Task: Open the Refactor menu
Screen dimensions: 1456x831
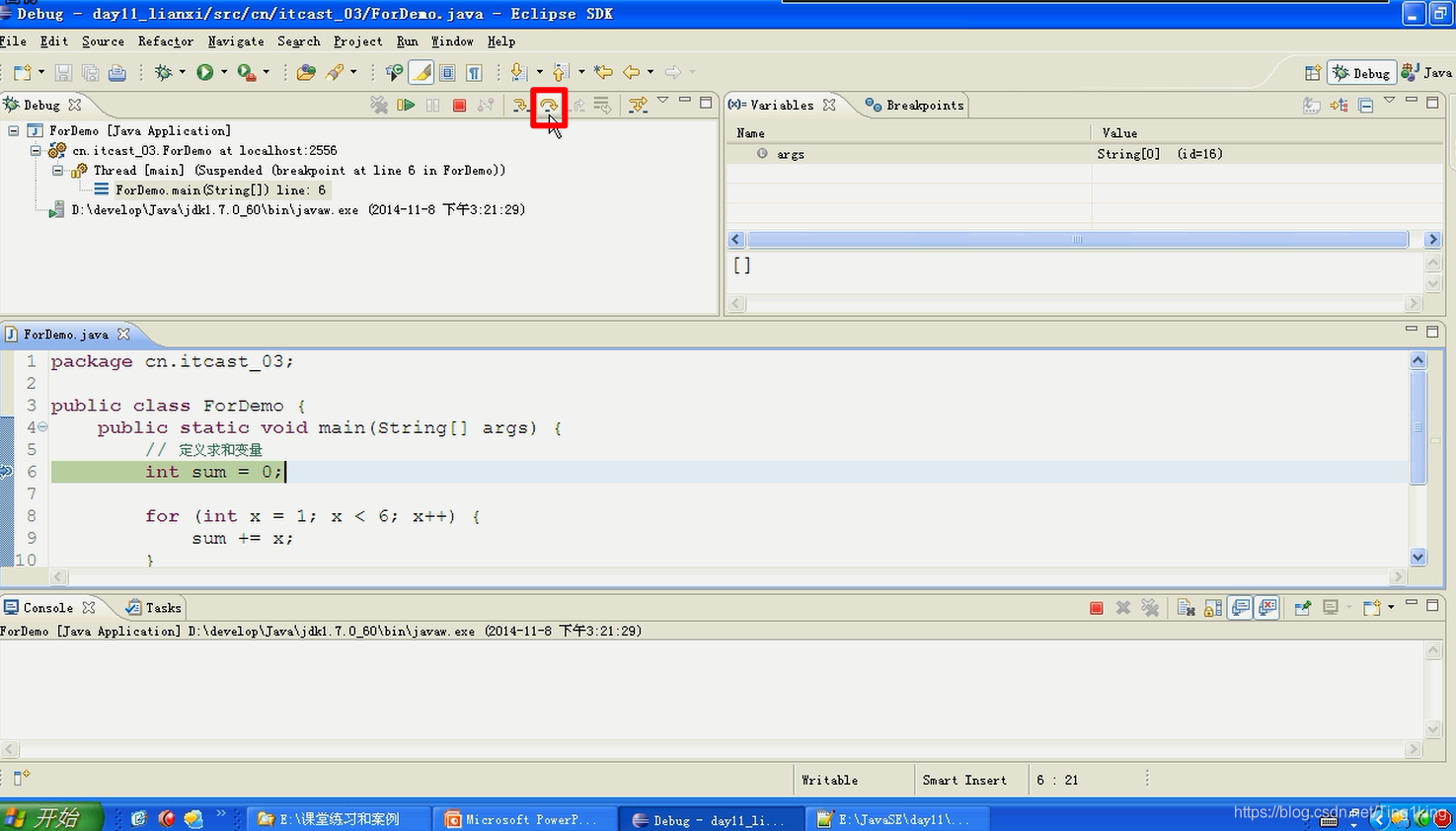Action: click(x=166, y=41)
